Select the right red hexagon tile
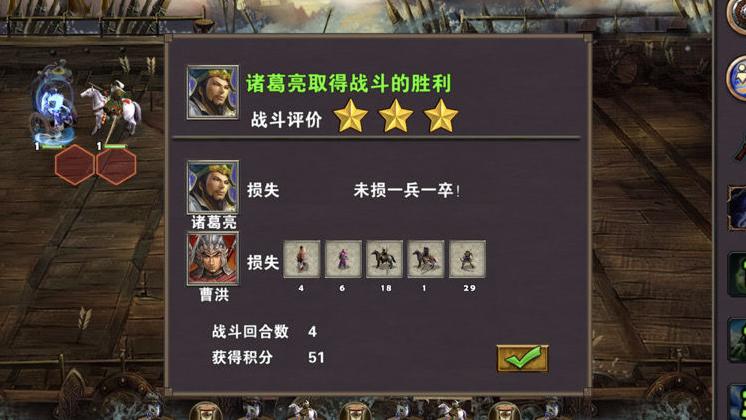The height and width of the screenshot is (420, 746). 116,165
